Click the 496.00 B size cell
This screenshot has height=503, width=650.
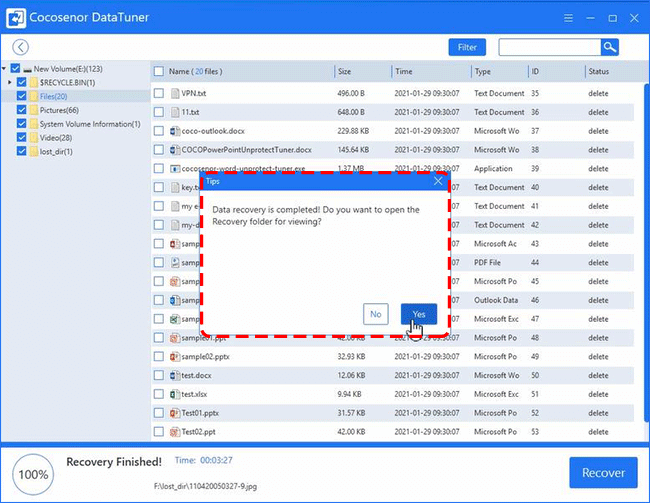pyautogui.click(x=351, y=93)
